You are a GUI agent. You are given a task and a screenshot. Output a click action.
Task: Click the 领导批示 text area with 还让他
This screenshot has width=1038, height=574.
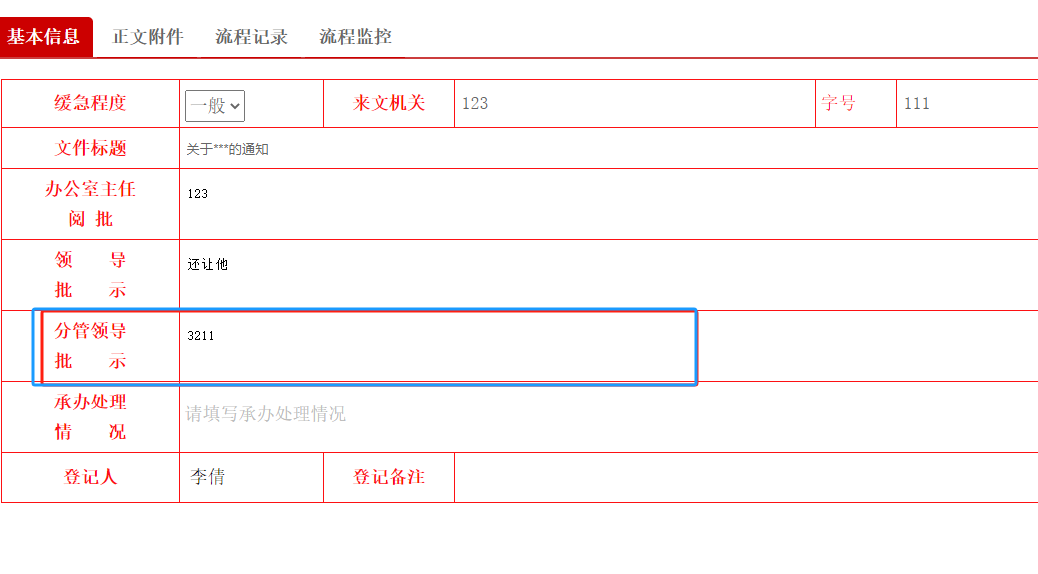click(608, 275)
